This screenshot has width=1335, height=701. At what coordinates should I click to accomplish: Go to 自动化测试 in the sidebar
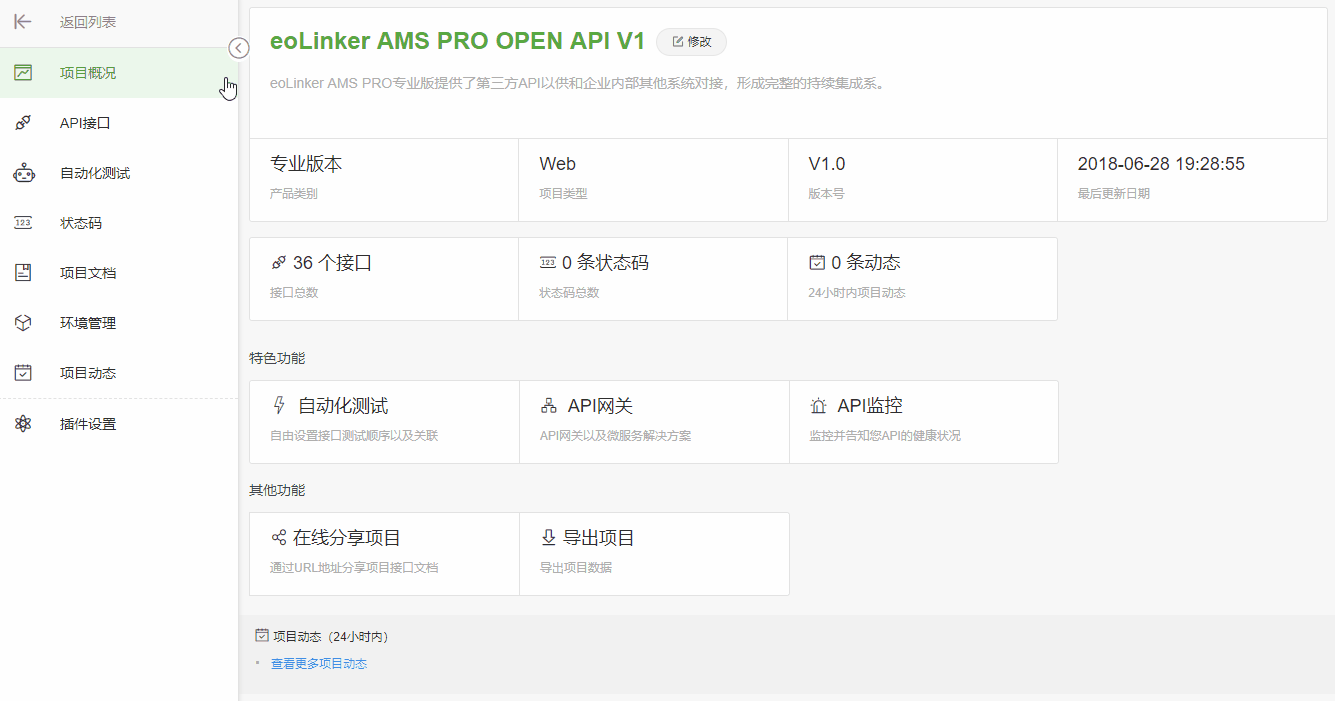click(x=119, y=173)
